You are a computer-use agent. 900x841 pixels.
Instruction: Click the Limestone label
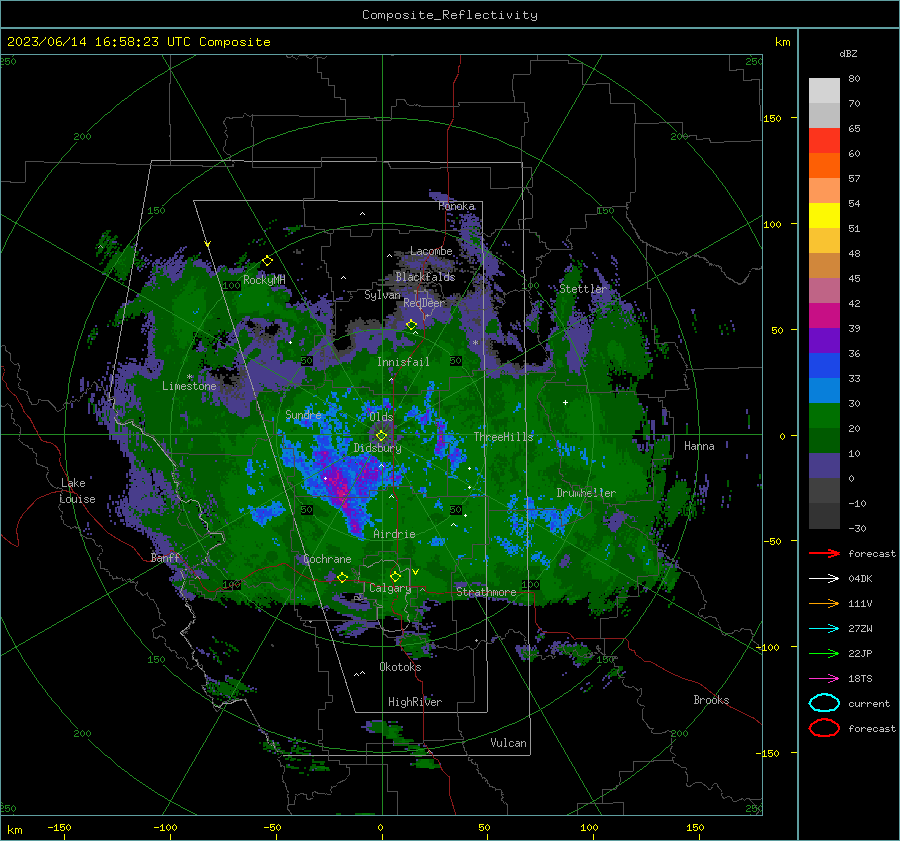pos(189,386)
